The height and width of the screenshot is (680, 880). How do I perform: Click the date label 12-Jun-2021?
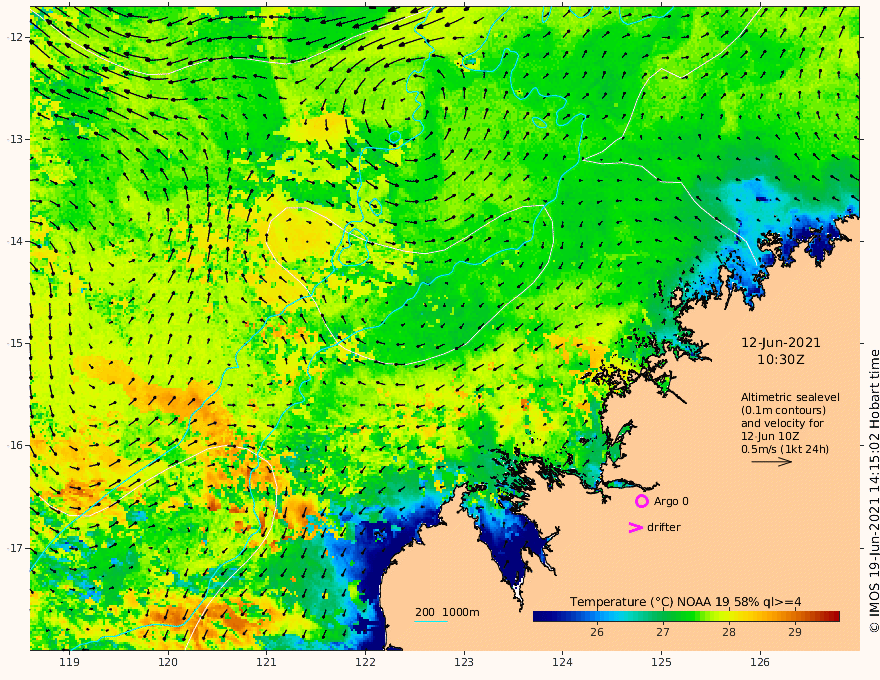coord(781,343)
